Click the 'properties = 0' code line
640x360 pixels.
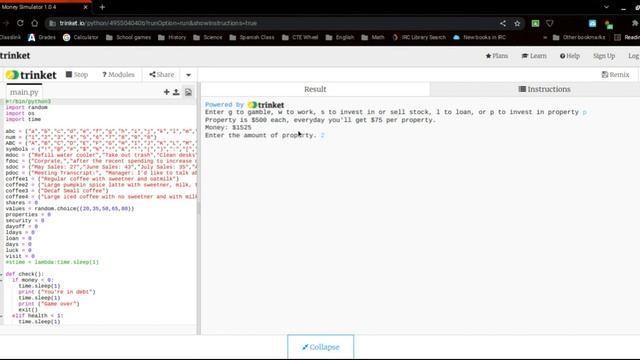28,214
